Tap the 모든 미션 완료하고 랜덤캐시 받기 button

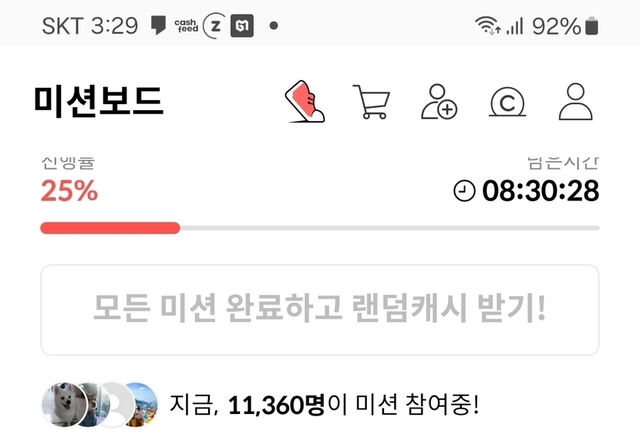pos(320,310)
